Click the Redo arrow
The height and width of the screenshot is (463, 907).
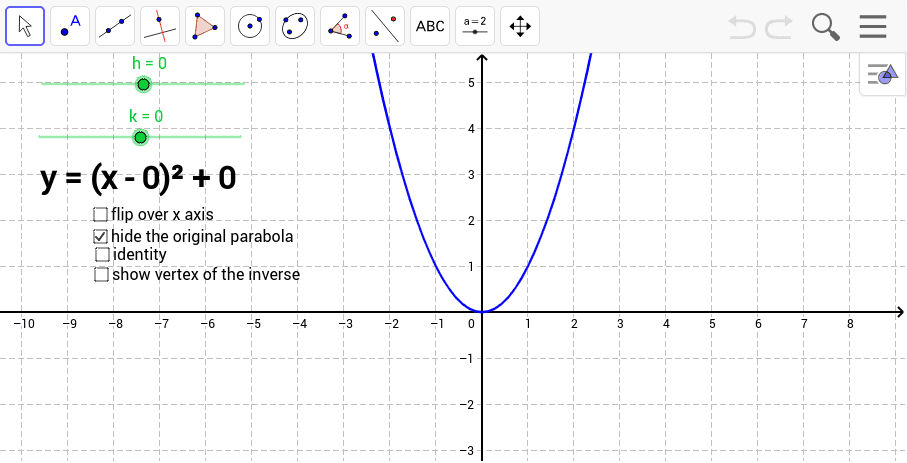click(x=779, y=27)
